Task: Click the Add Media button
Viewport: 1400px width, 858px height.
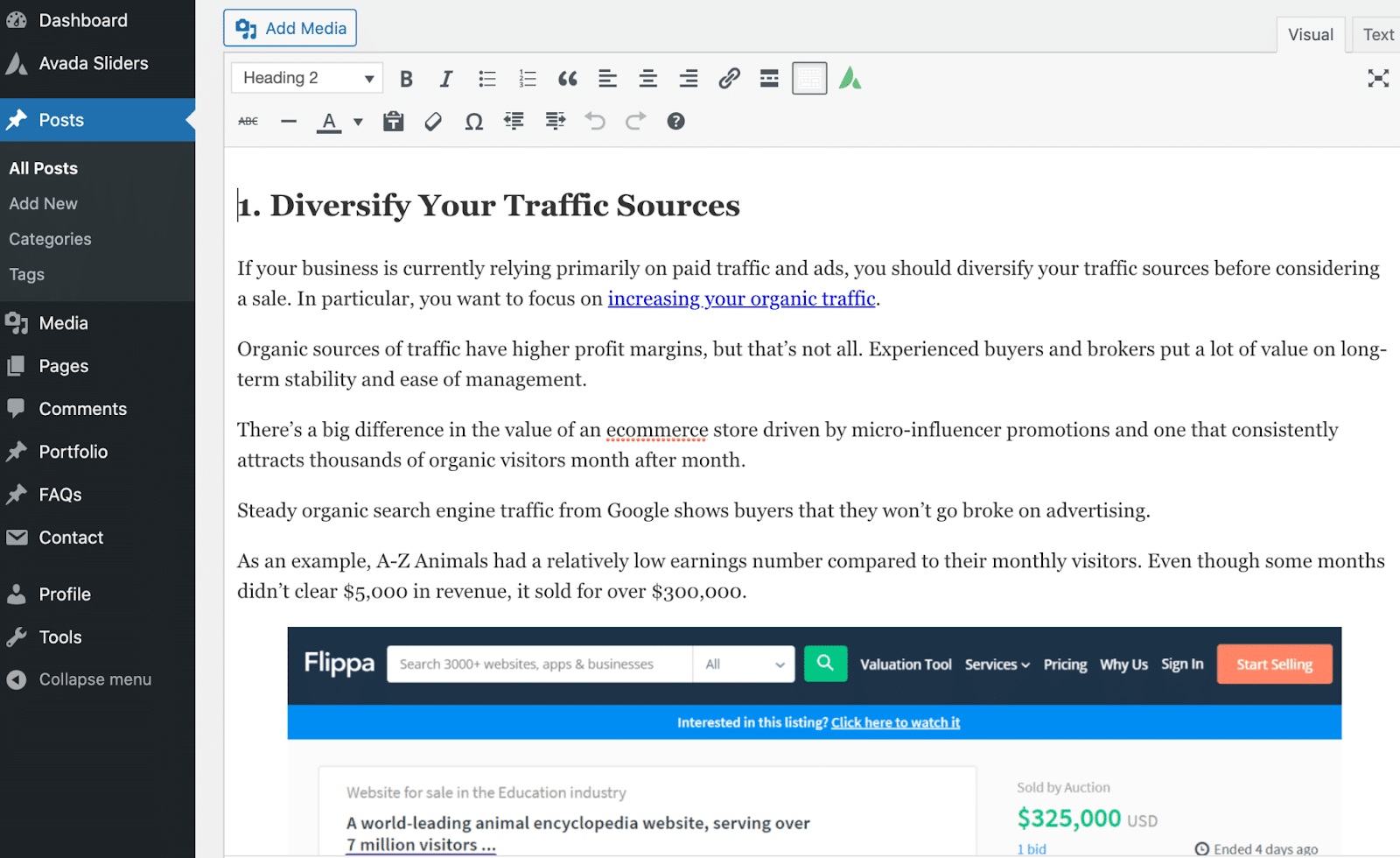Action: tap(290, 27)
